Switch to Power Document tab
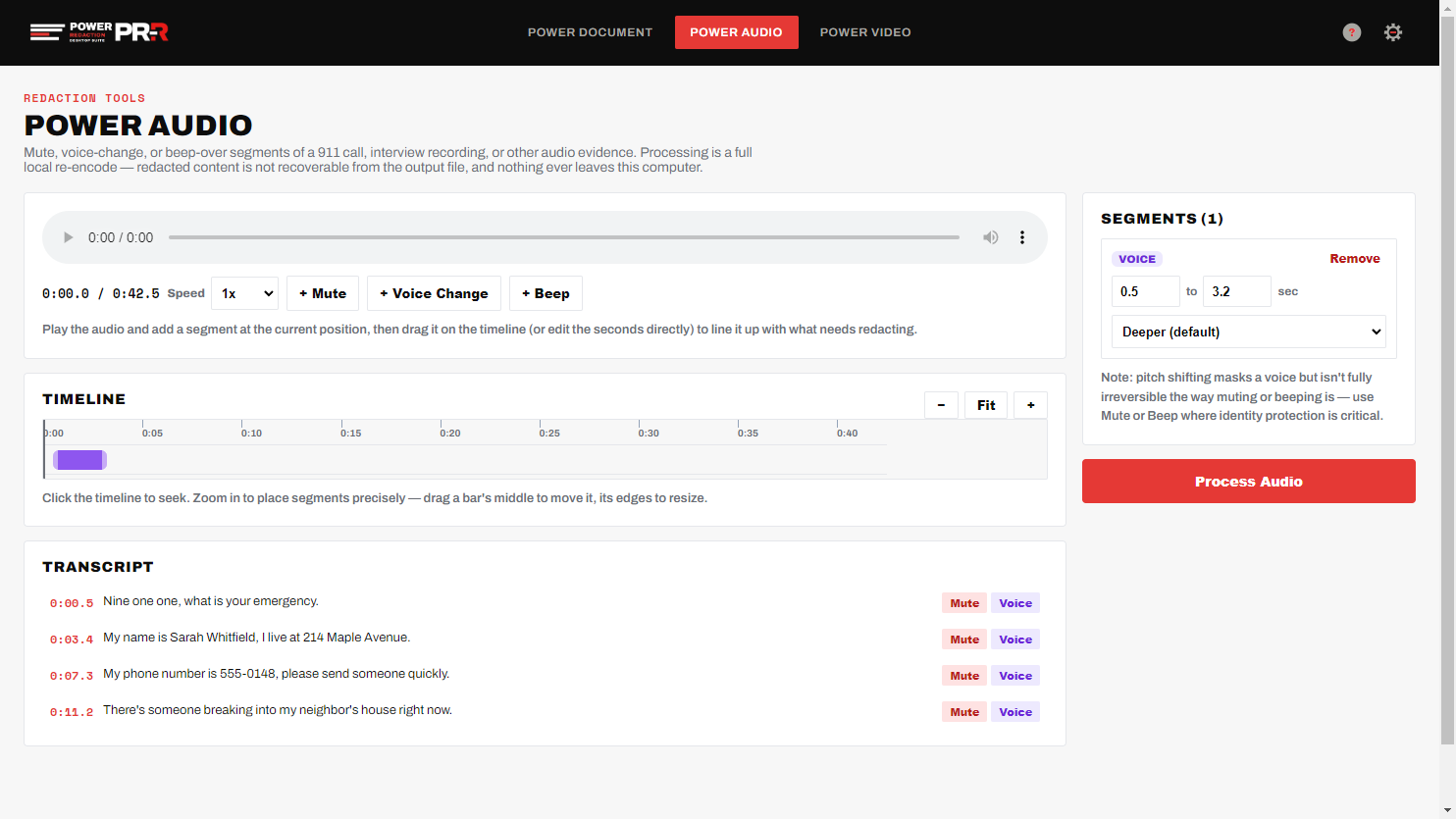 click(x=590, y=32)
